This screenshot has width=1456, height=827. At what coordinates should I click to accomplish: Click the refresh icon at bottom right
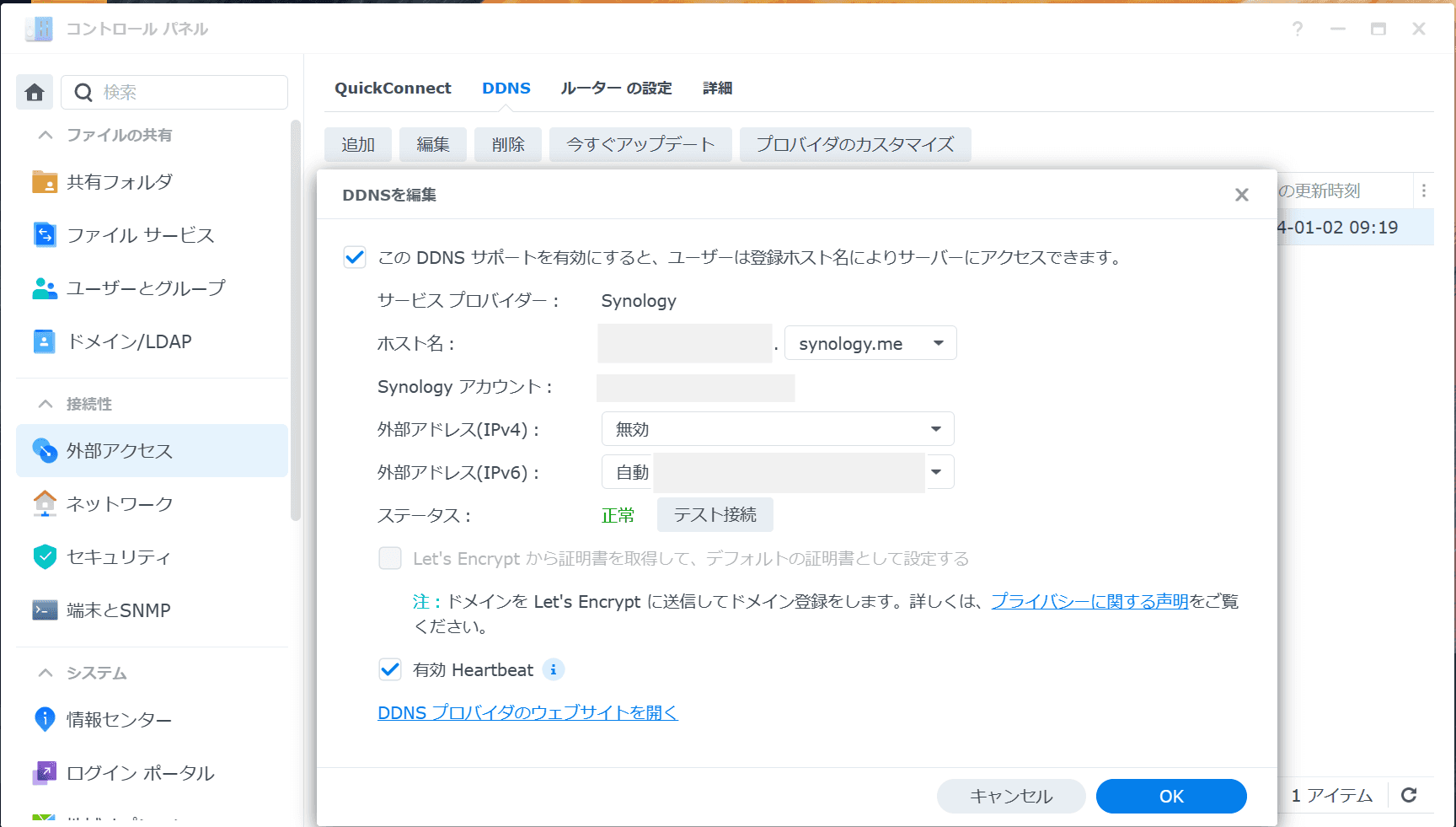[1409, 795]
